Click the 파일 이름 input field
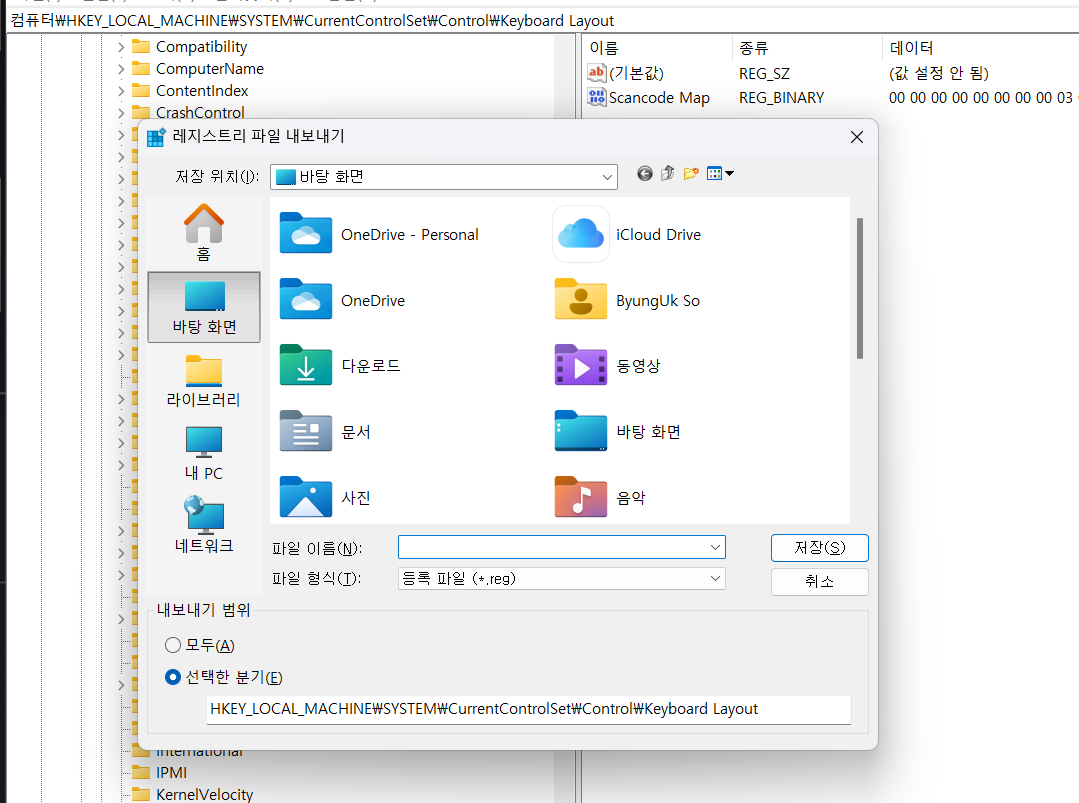Screen dimensions: 1079x803 coord(553,547)
